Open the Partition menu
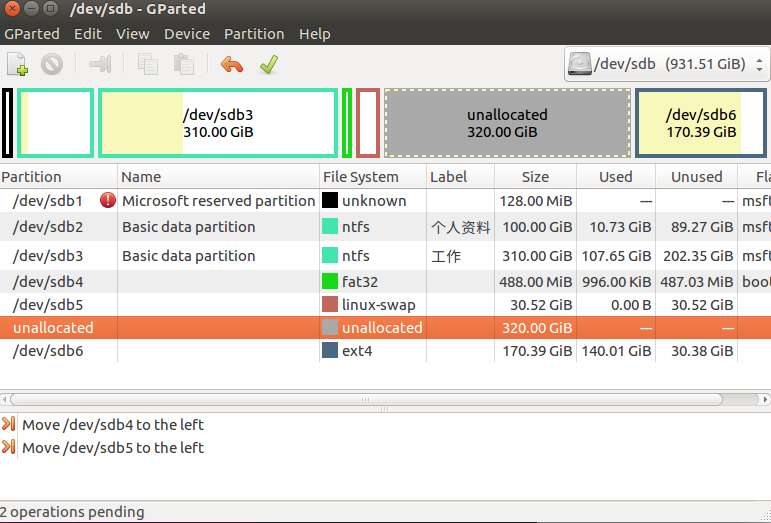 tap(254, 34)
